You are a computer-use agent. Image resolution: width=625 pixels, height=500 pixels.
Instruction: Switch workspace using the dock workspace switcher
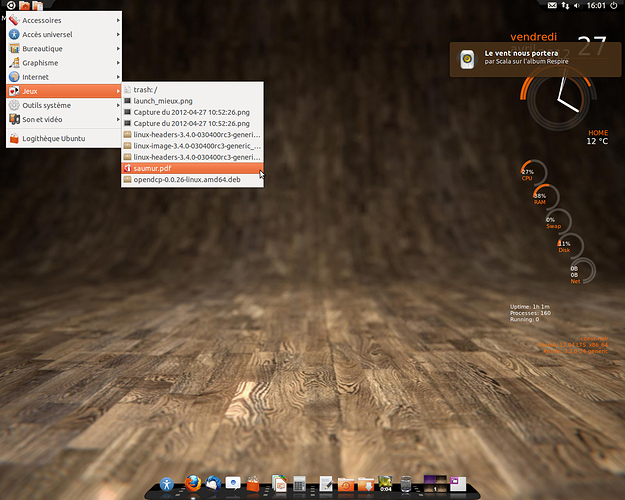pyautogui.click(x=435, y=483)
